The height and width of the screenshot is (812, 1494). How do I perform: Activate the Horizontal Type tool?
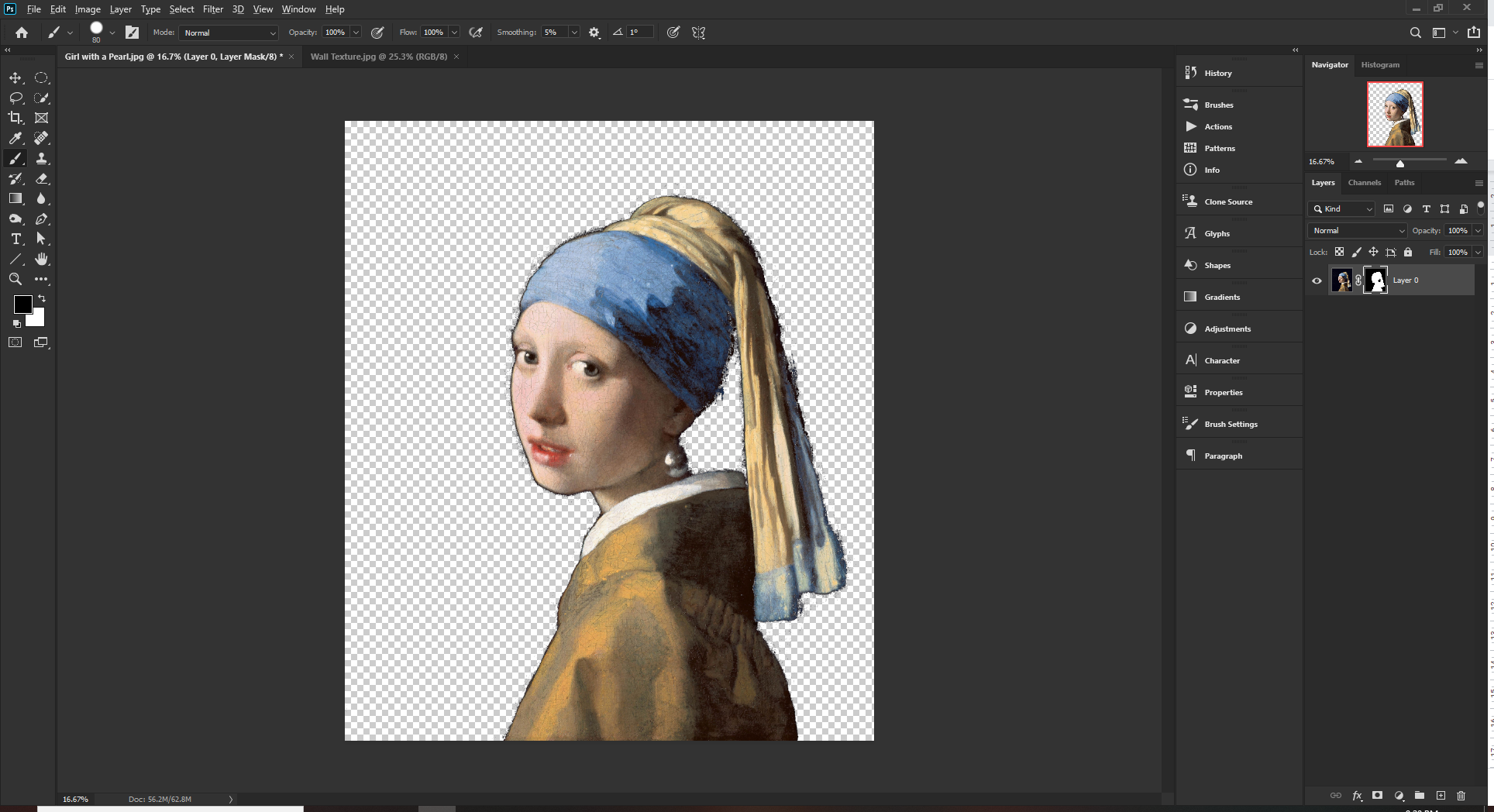click(15, 239)
